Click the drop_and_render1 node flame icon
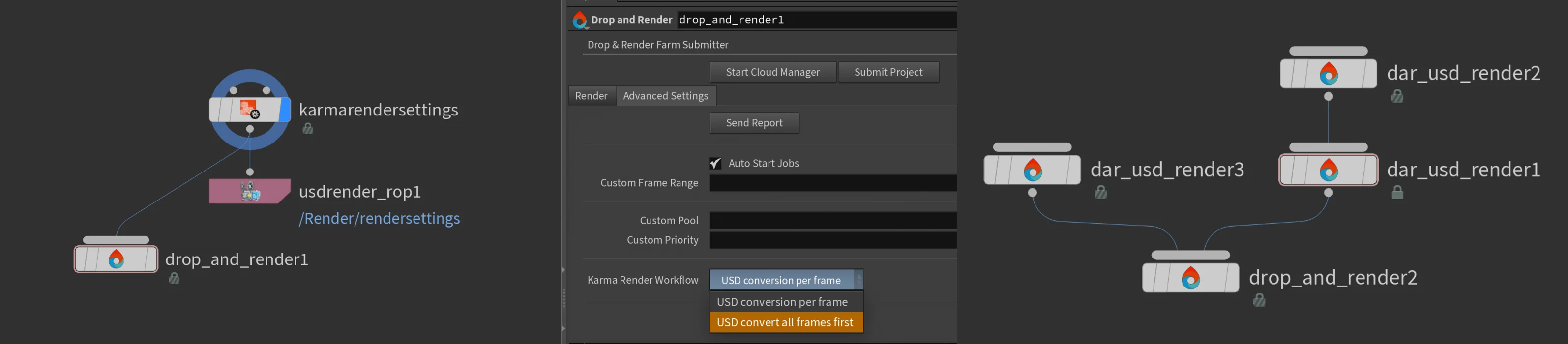Screen dimensions: 1568x344 point(116,258)
